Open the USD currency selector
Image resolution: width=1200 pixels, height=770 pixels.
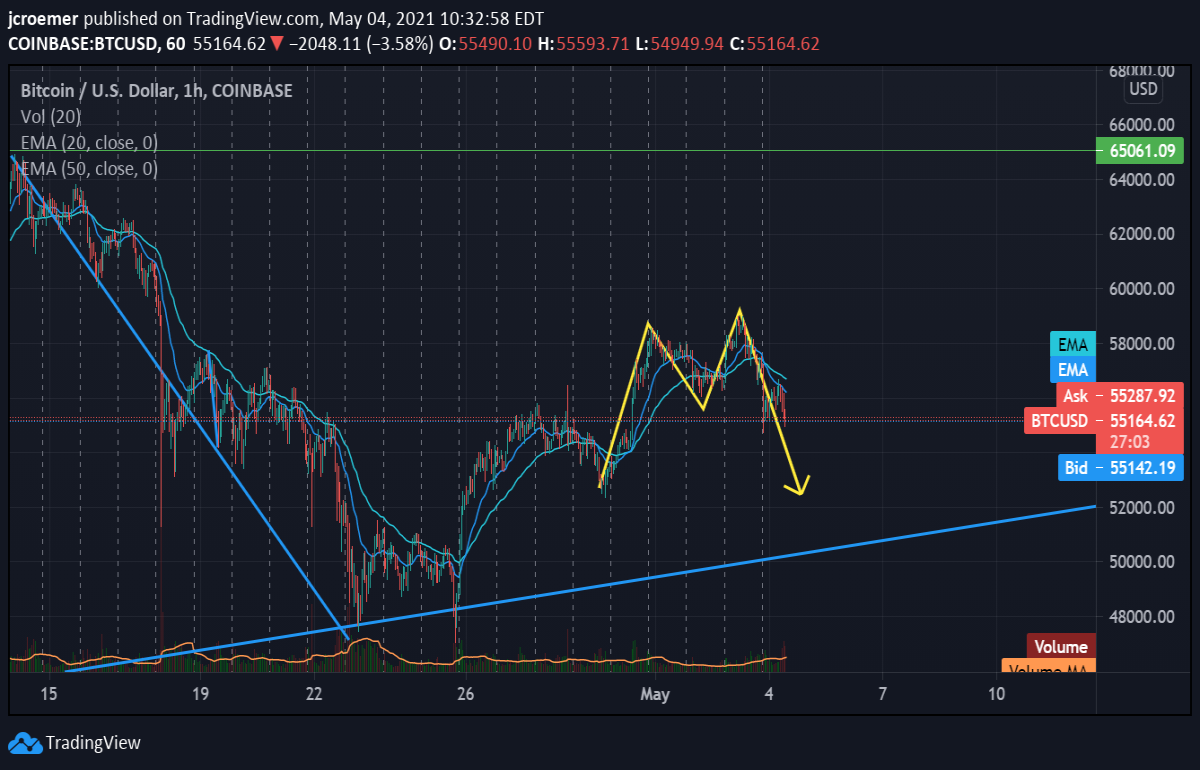(x=1143, y=90)
